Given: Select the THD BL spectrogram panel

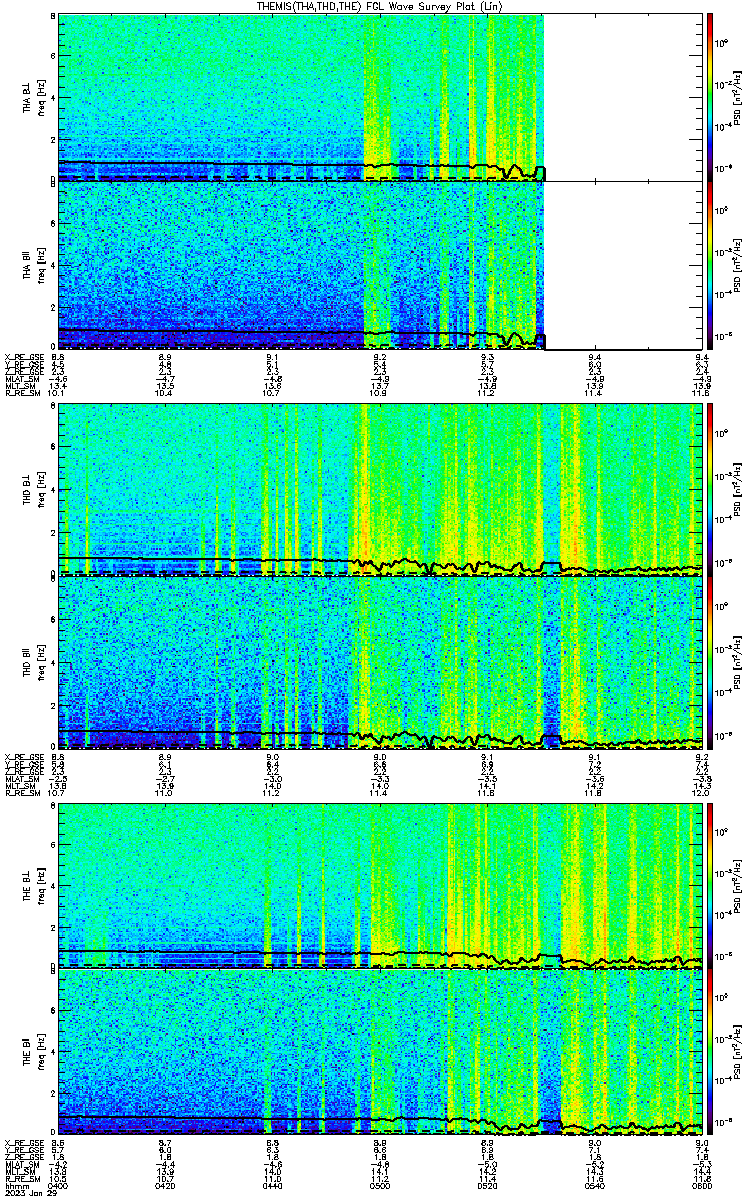Looking at the screenshot, I should (x=381, y=490).
